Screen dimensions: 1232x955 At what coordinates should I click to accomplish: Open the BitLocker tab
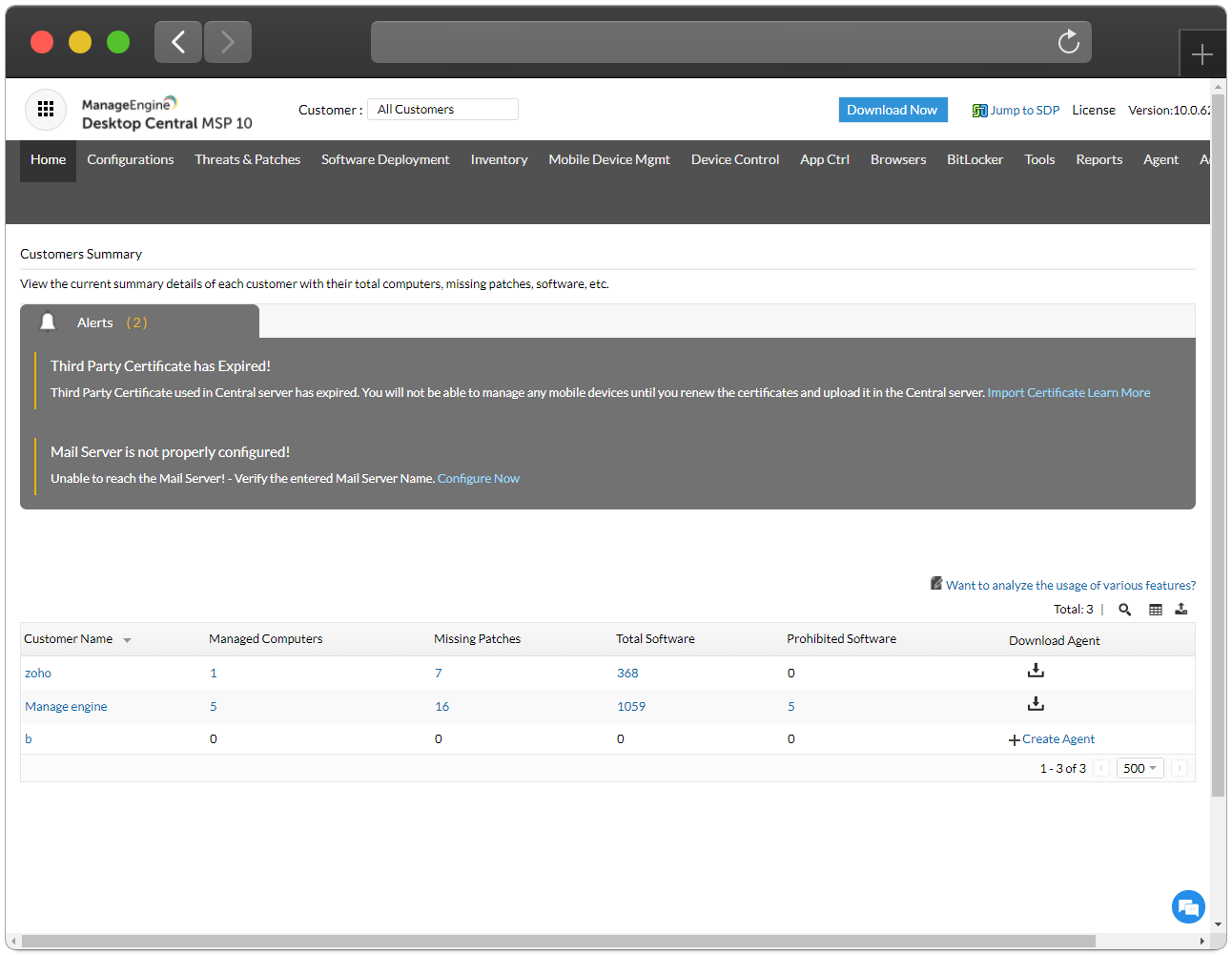(x=975, y=160)
